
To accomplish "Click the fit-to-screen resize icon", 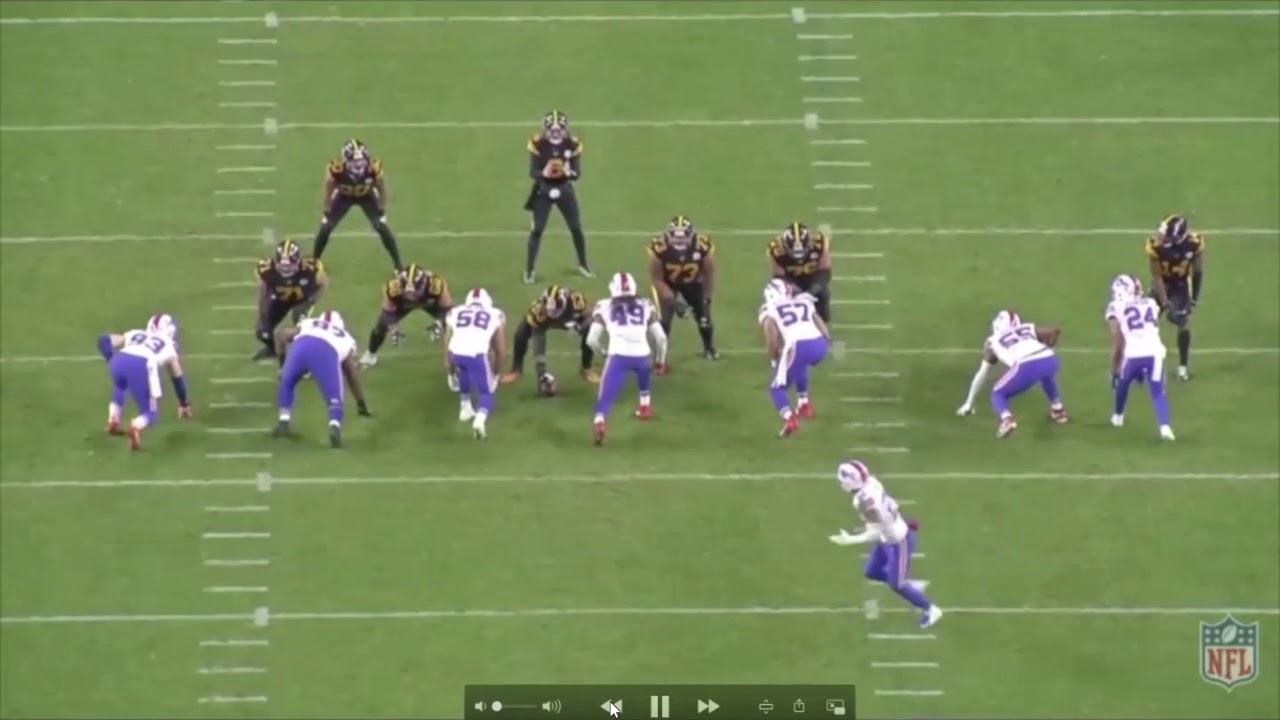I will 766,706.
